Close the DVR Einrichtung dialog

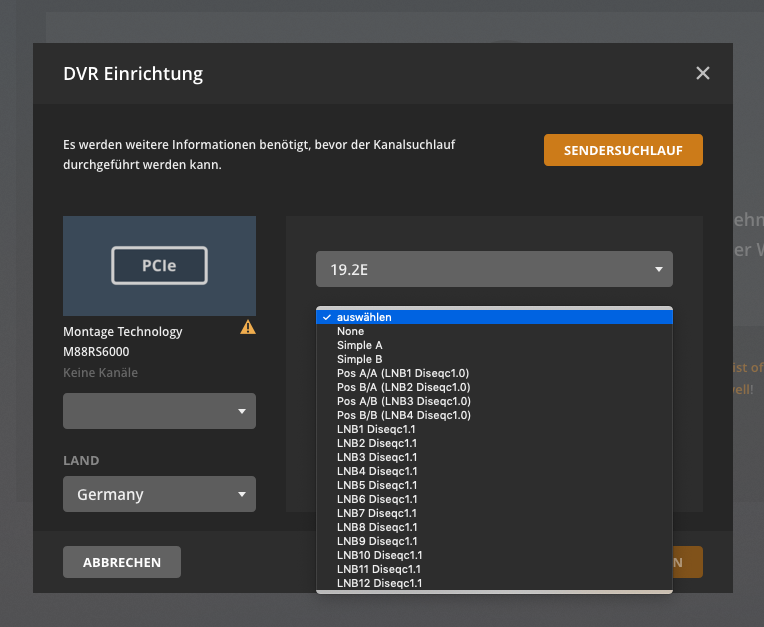[x=703, y=73]
